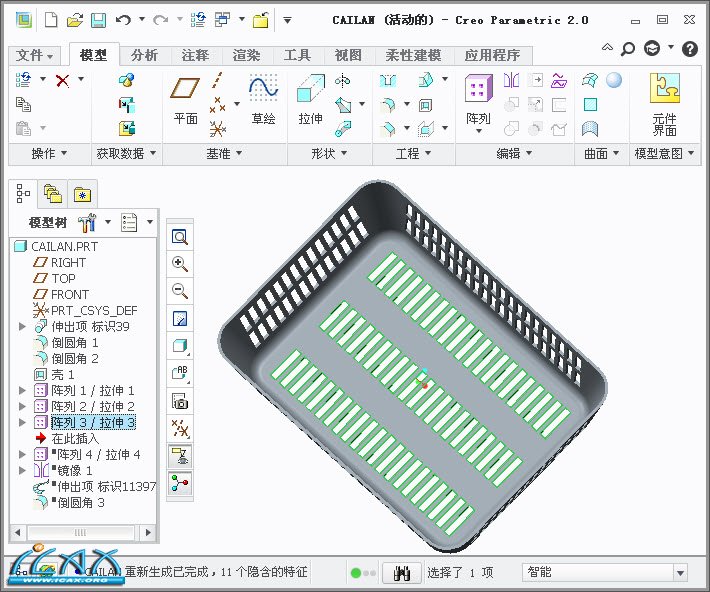Viewport: 710px width, 592px height.
Task: Click the refit view icon
Action: coord(180,237)
